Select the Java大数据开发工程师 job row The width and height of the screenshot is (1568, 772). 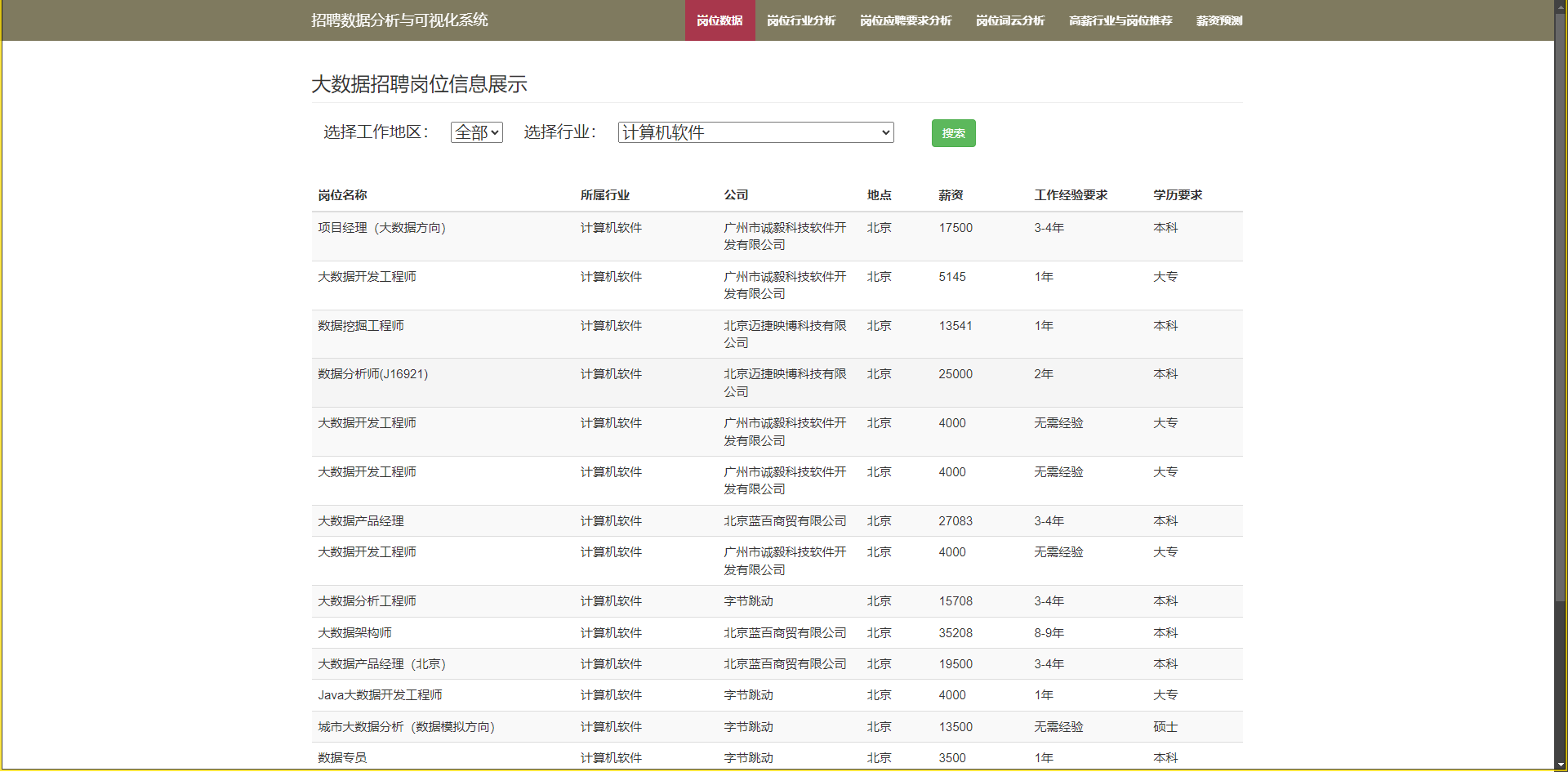[x=380, y=695]
